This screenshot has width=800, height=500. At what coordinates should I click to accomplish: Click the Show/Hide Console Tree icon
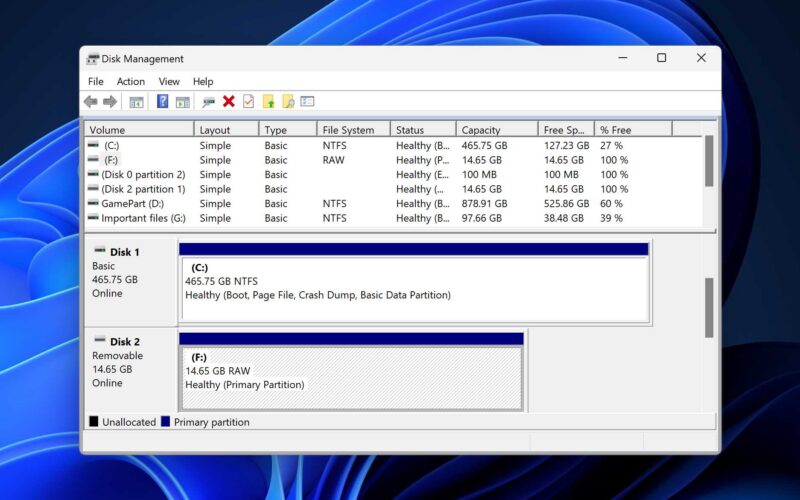coord(136,102)
